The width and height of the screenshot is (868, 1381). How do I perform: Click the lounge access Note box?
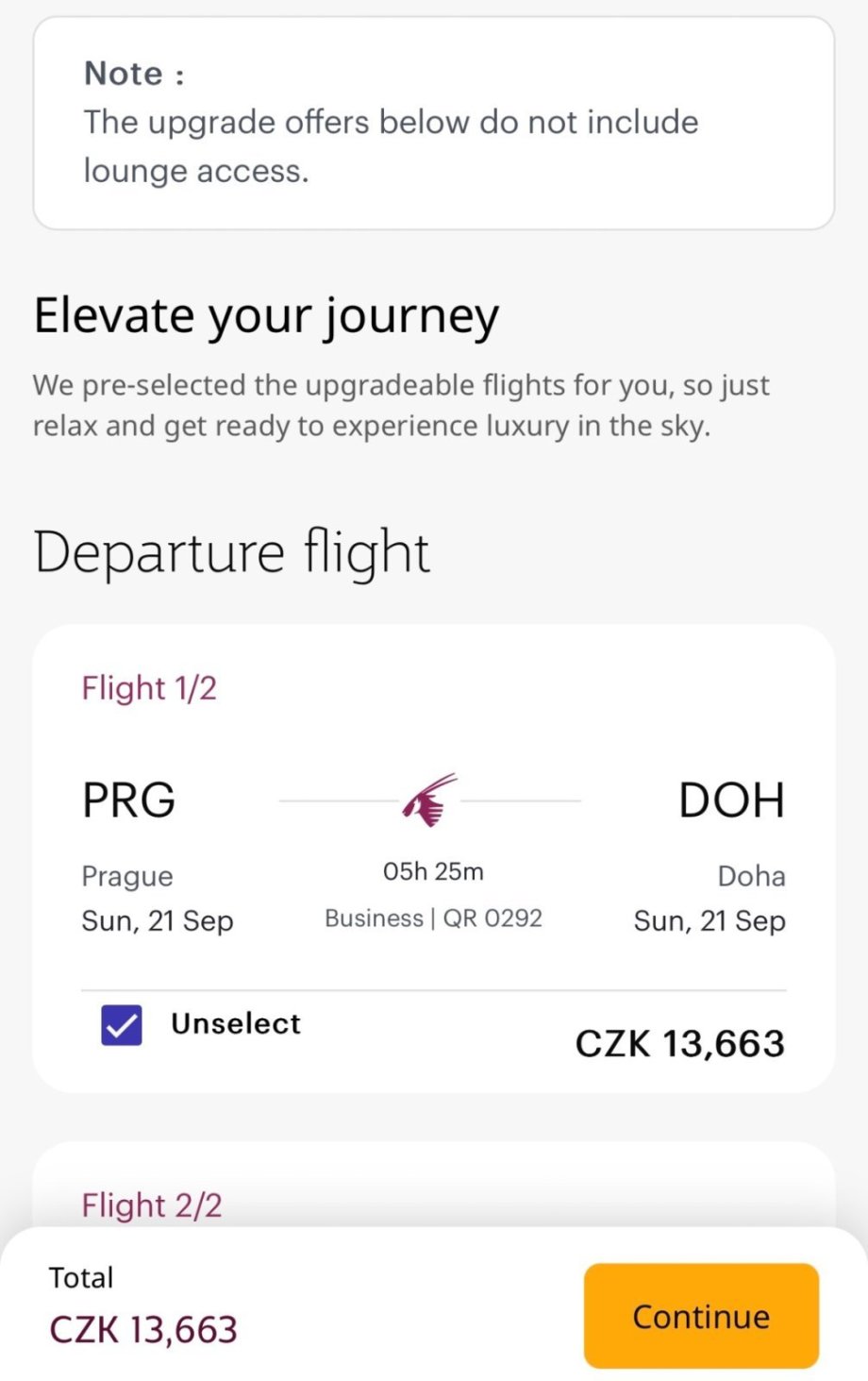tap(433, 124)
